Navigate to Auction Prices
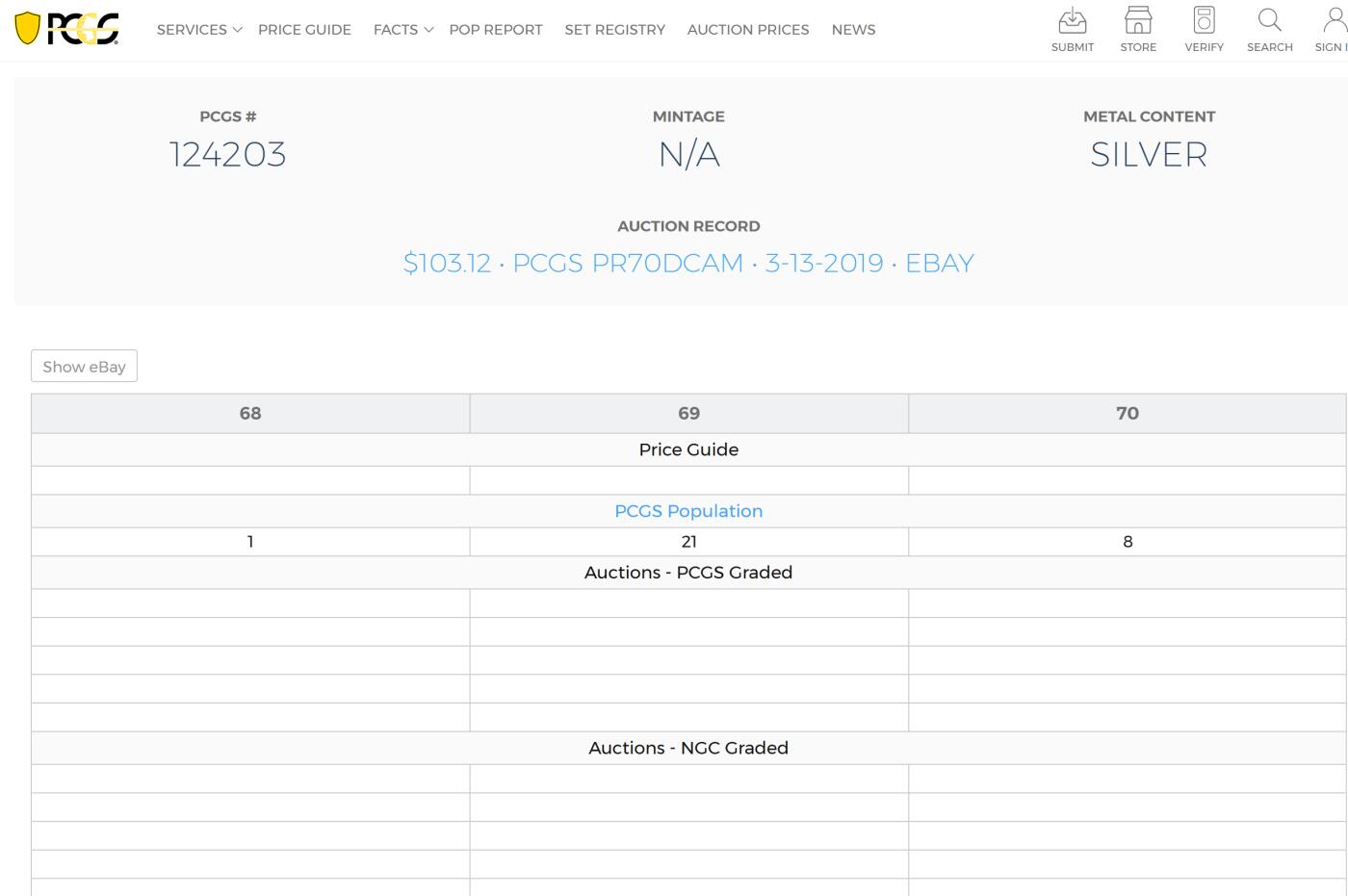Viewport: 1348px width, 896px height. coord(747,30)
